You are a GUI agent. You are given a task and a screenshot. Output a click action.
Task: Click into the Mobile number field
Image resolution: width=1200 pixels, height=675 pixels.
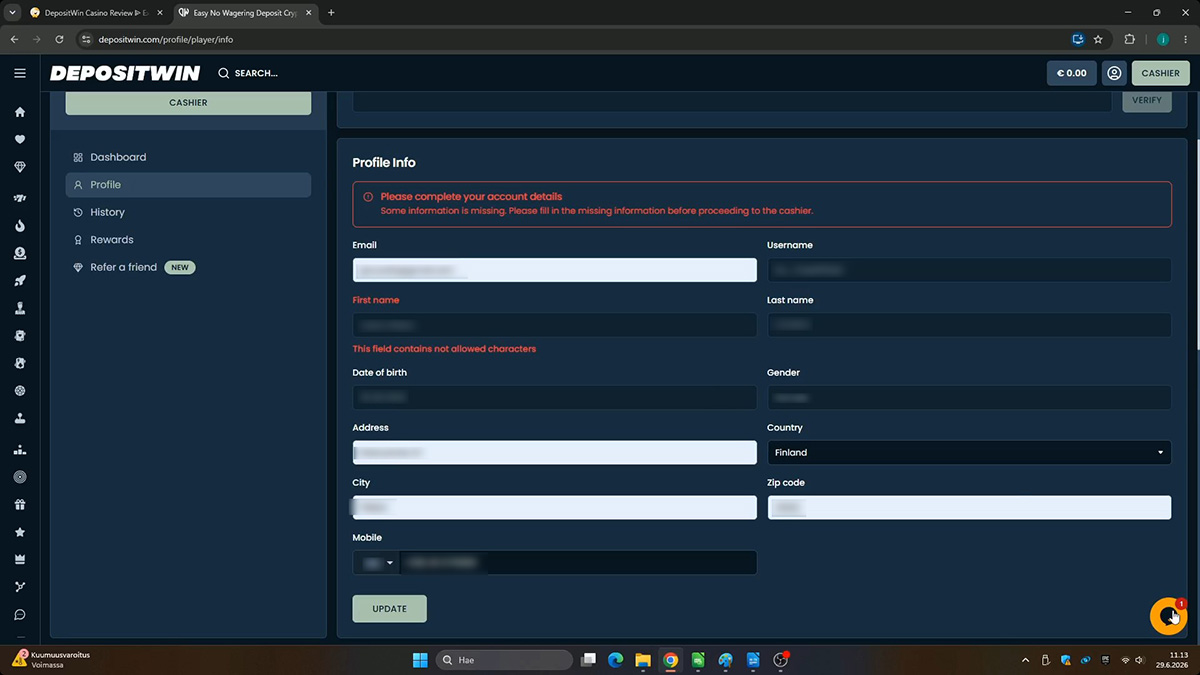[x=578, y=563]
